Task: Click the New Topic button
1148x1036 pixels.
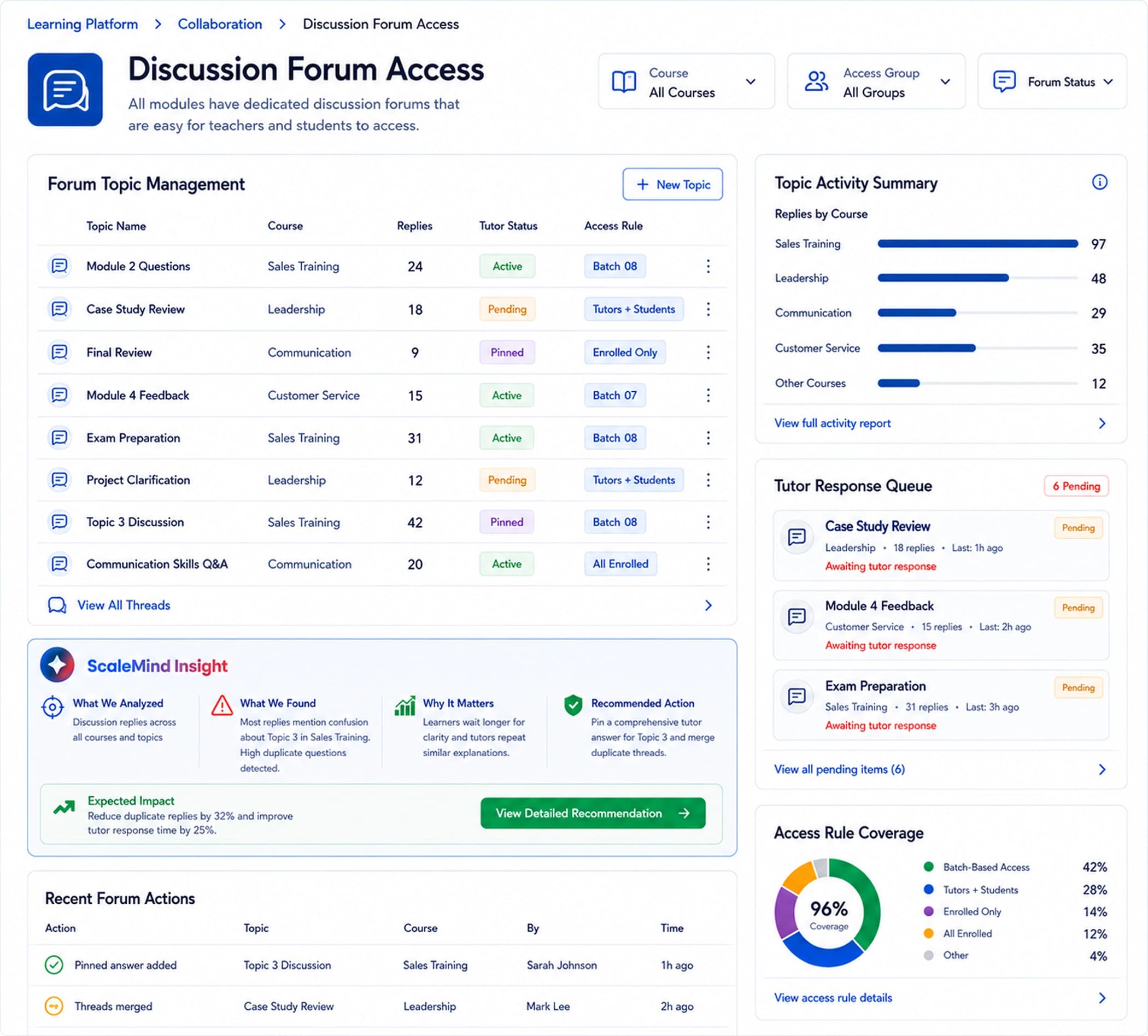Action: click(672, 184)
